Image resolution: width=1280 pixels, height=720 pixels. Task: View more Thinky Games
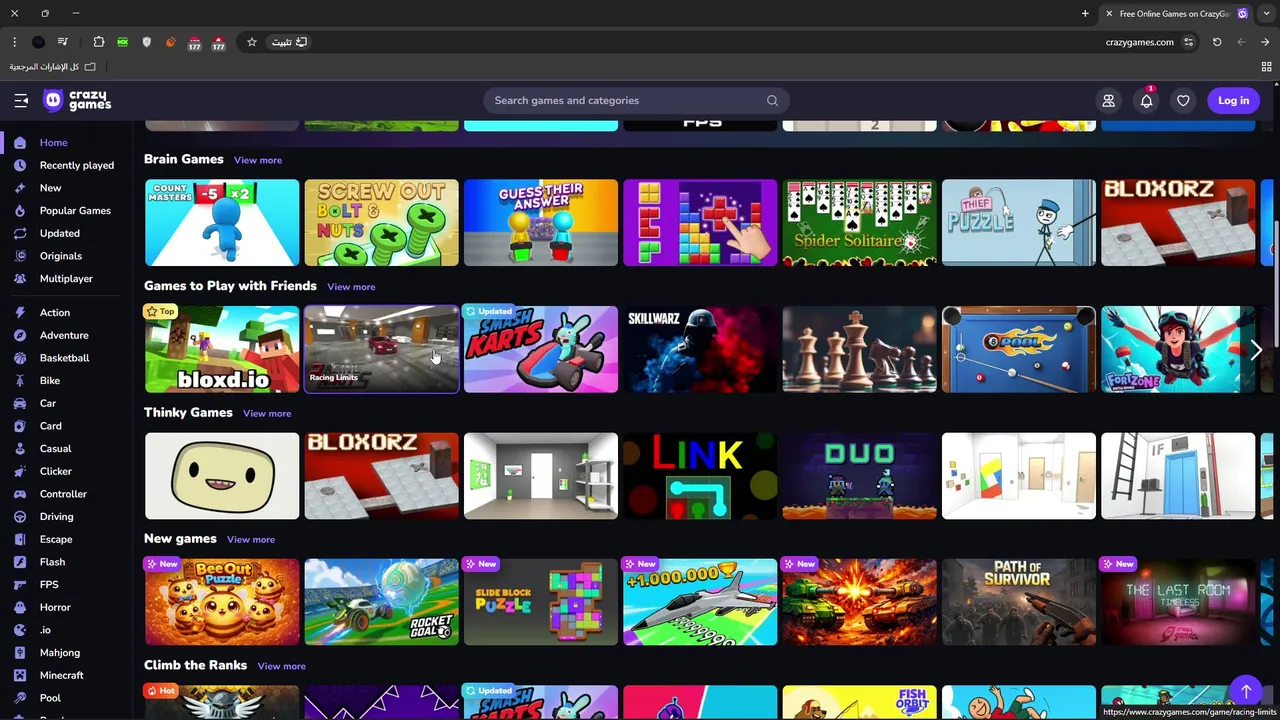click(267, 413)
